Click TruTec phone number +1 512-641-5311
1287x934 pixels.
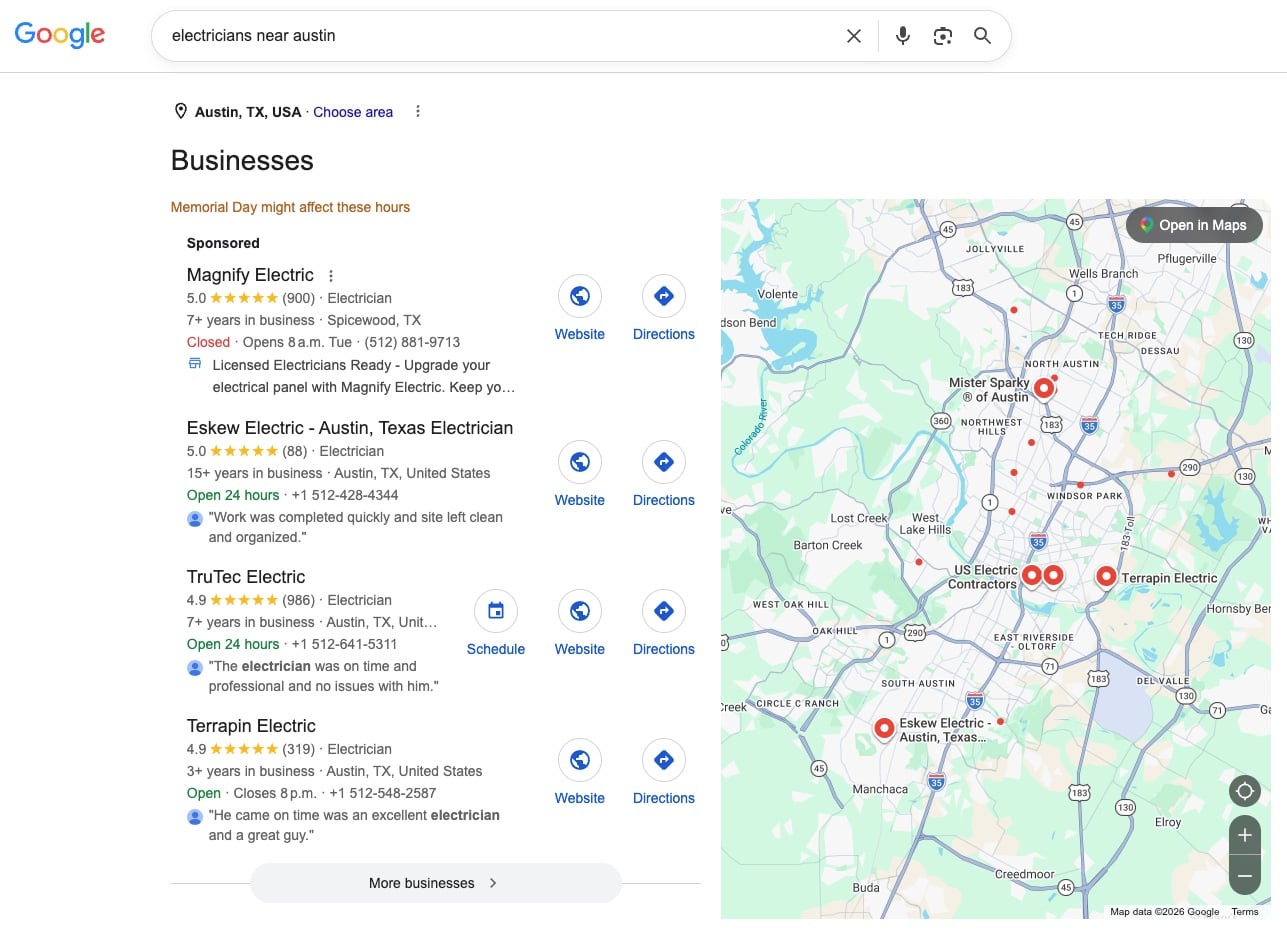pyautogui.click(x=344, y=644)
